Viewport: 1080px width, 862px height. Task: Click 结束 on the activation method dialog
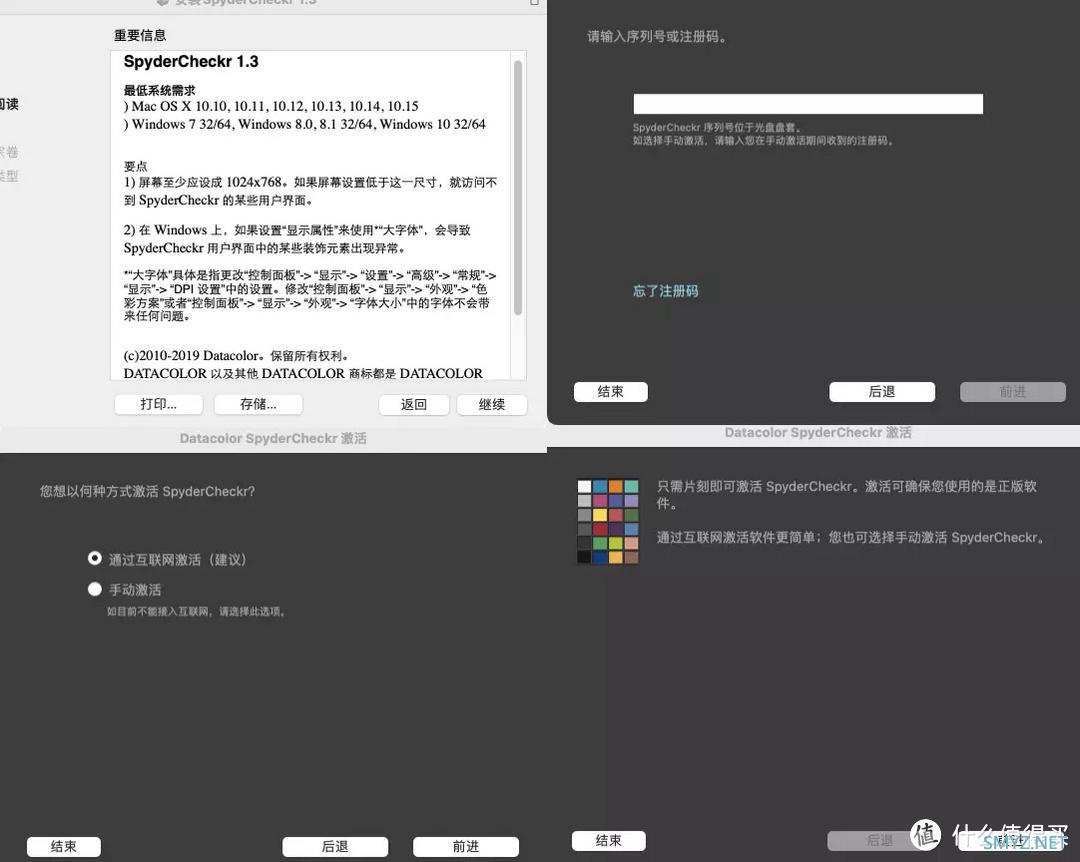[x=63, y=846]
